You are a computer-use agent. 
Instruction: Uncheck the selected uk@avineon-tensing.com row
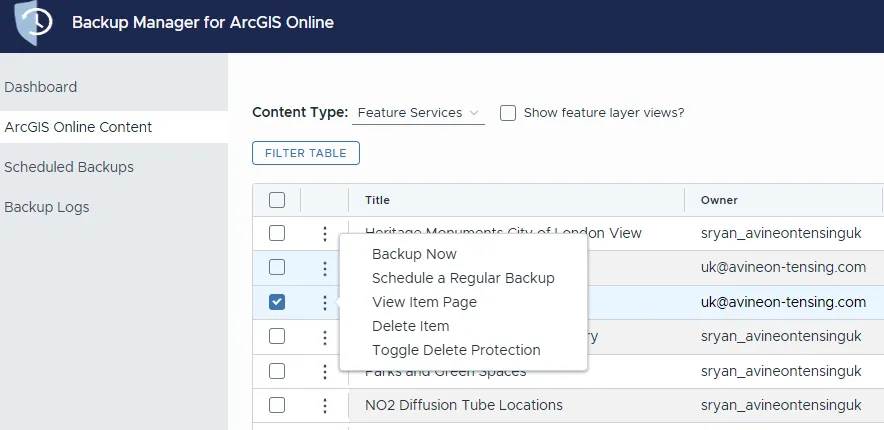[x=277, y=302]
